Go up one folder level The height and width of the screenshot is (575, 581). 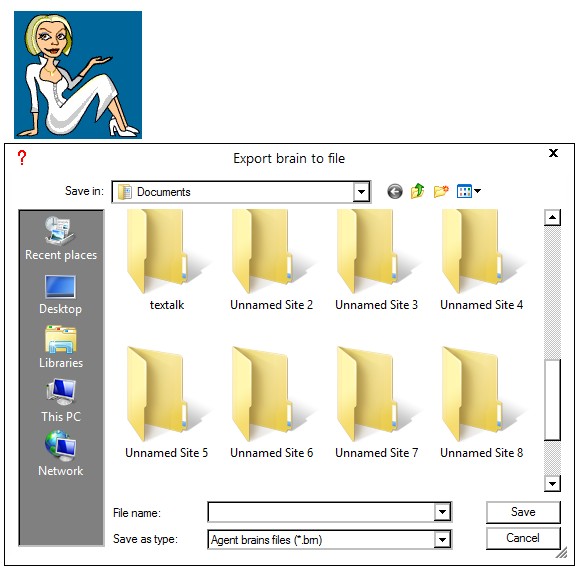[x=418, y=191]
